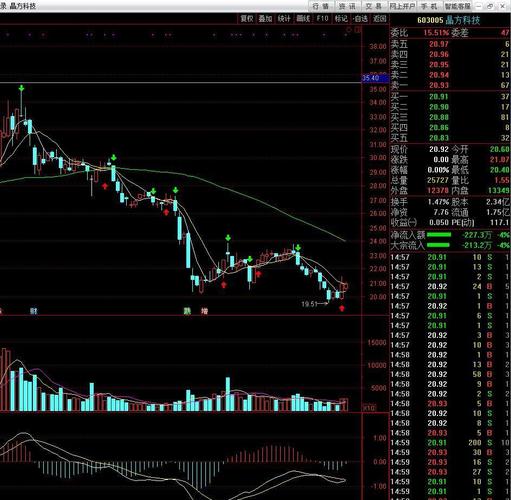
Task: Select the 买三 20.88 bid row
Action: coord(450,117)
